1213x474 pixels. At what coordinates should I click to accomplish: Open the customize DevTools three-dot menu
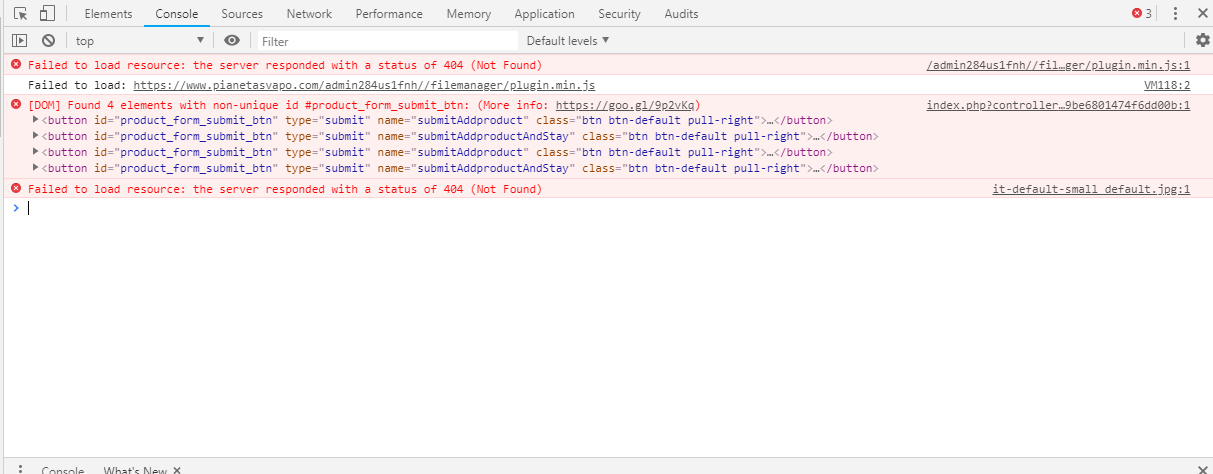click(x=1175, y=14)
